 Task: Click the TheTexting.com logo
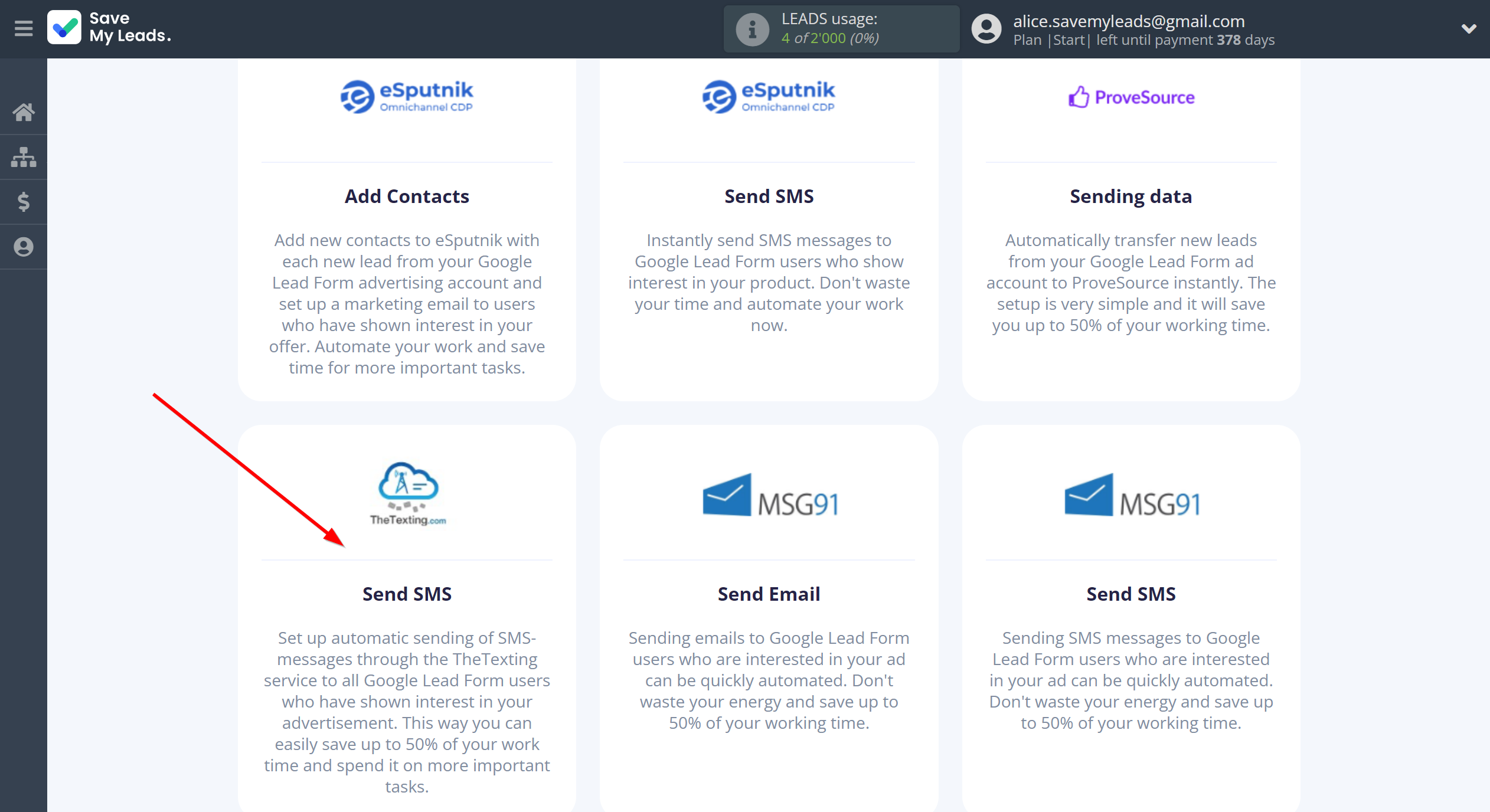click(407, 495)
